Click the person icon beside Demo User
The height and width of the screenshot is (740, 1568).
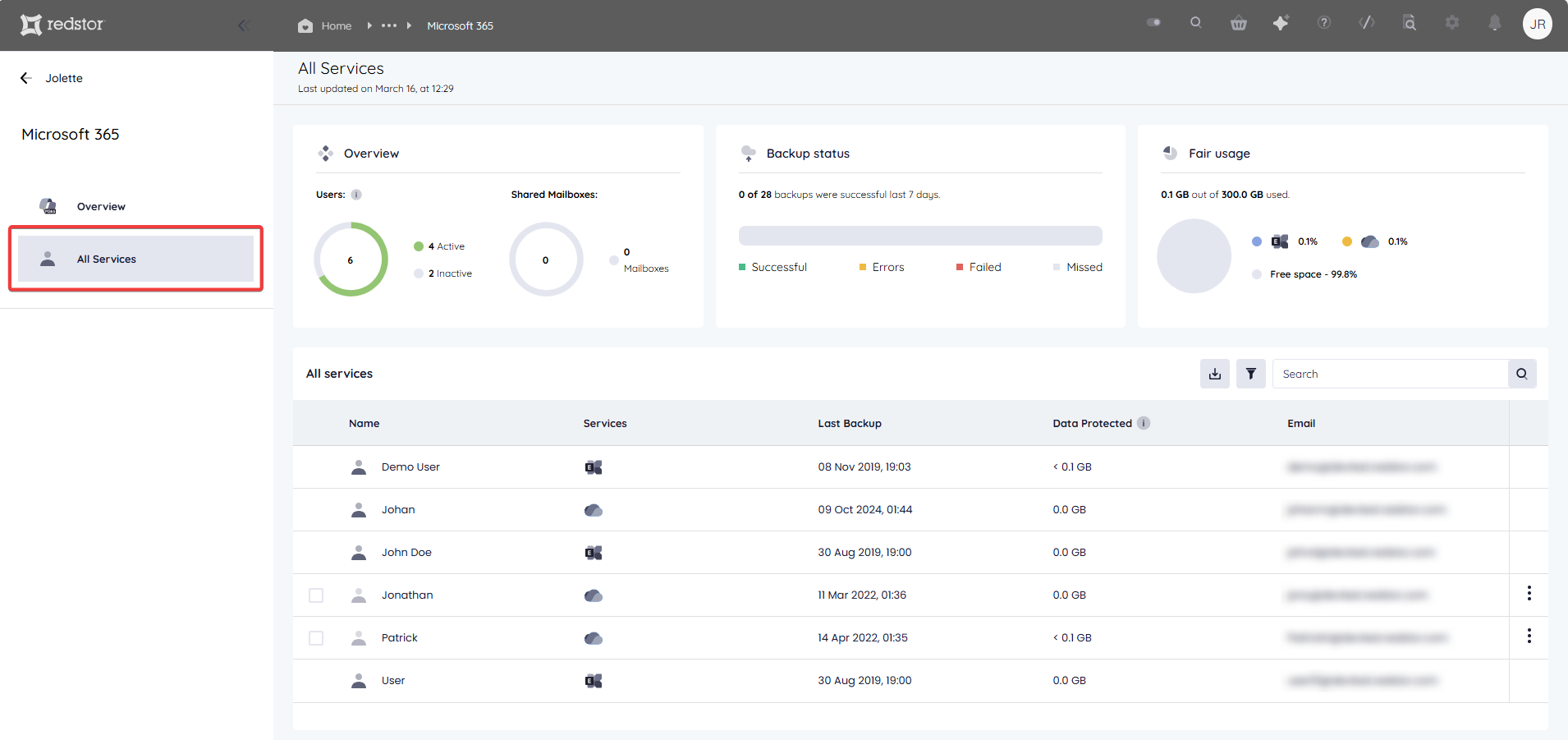click(359, 467)
